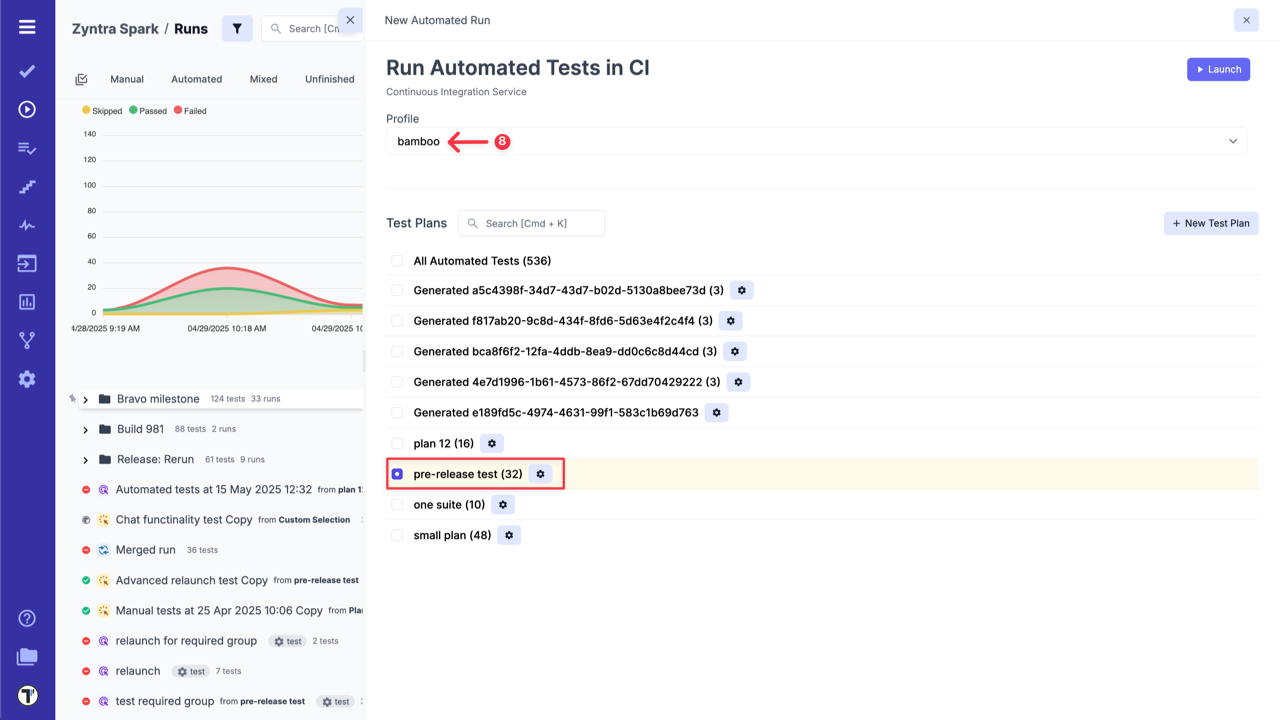This screenshot has width=1280, height=720.
Task: Check the All Automated Tests checkbox
Action: 397,261
